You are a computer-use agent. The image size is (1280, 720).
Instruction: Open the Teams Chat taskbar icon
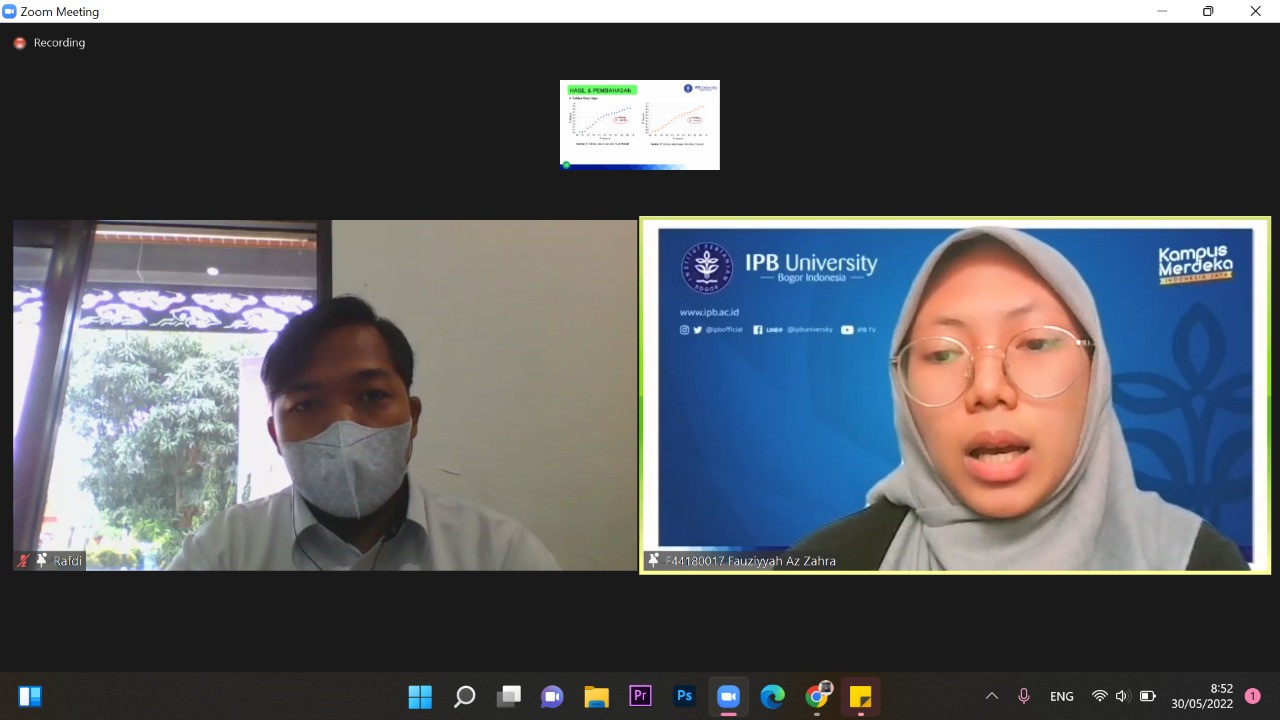[x=552, y=696]
